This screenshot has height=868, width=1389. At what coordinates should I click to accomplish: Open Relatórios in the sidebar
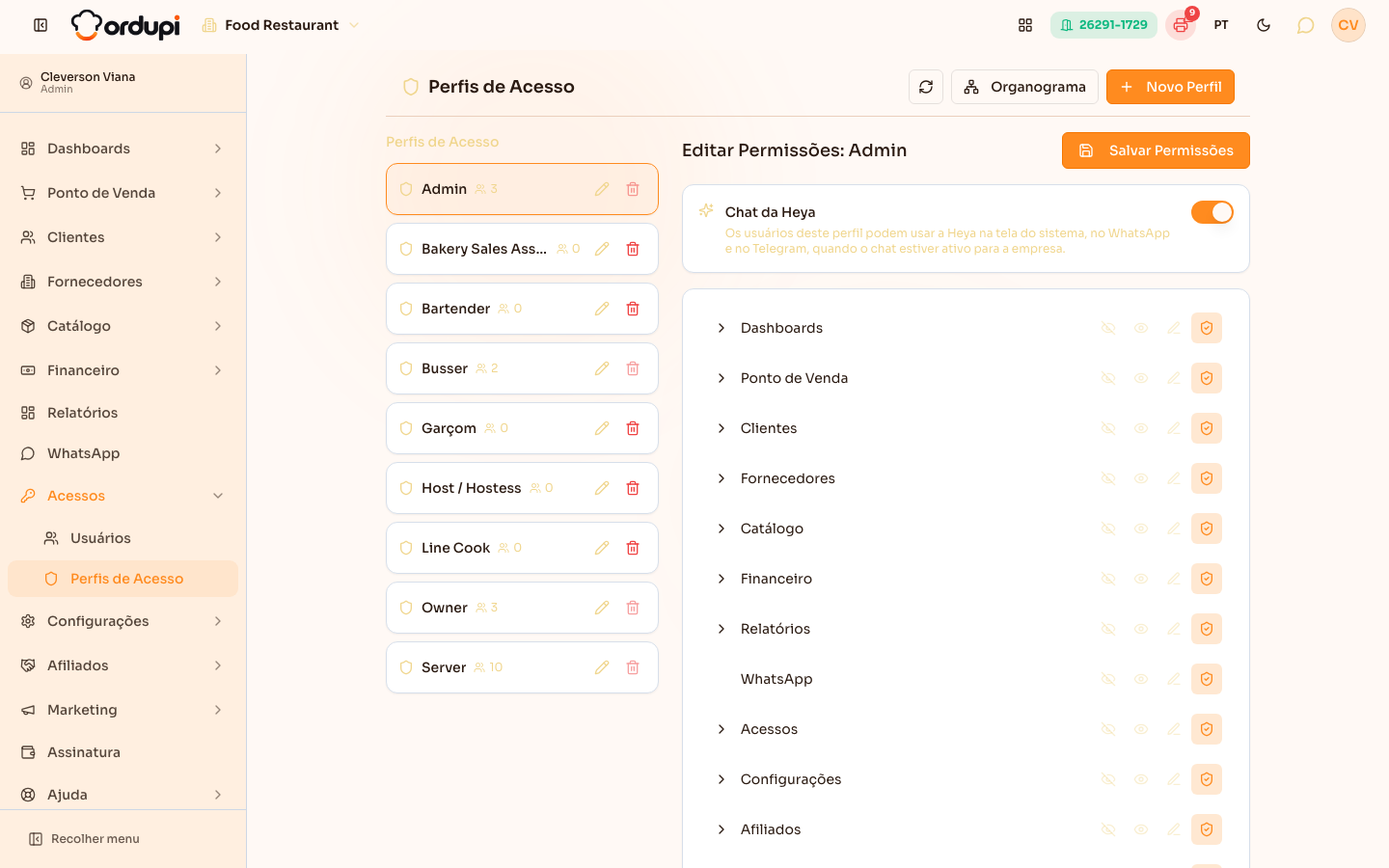point(123,413)
